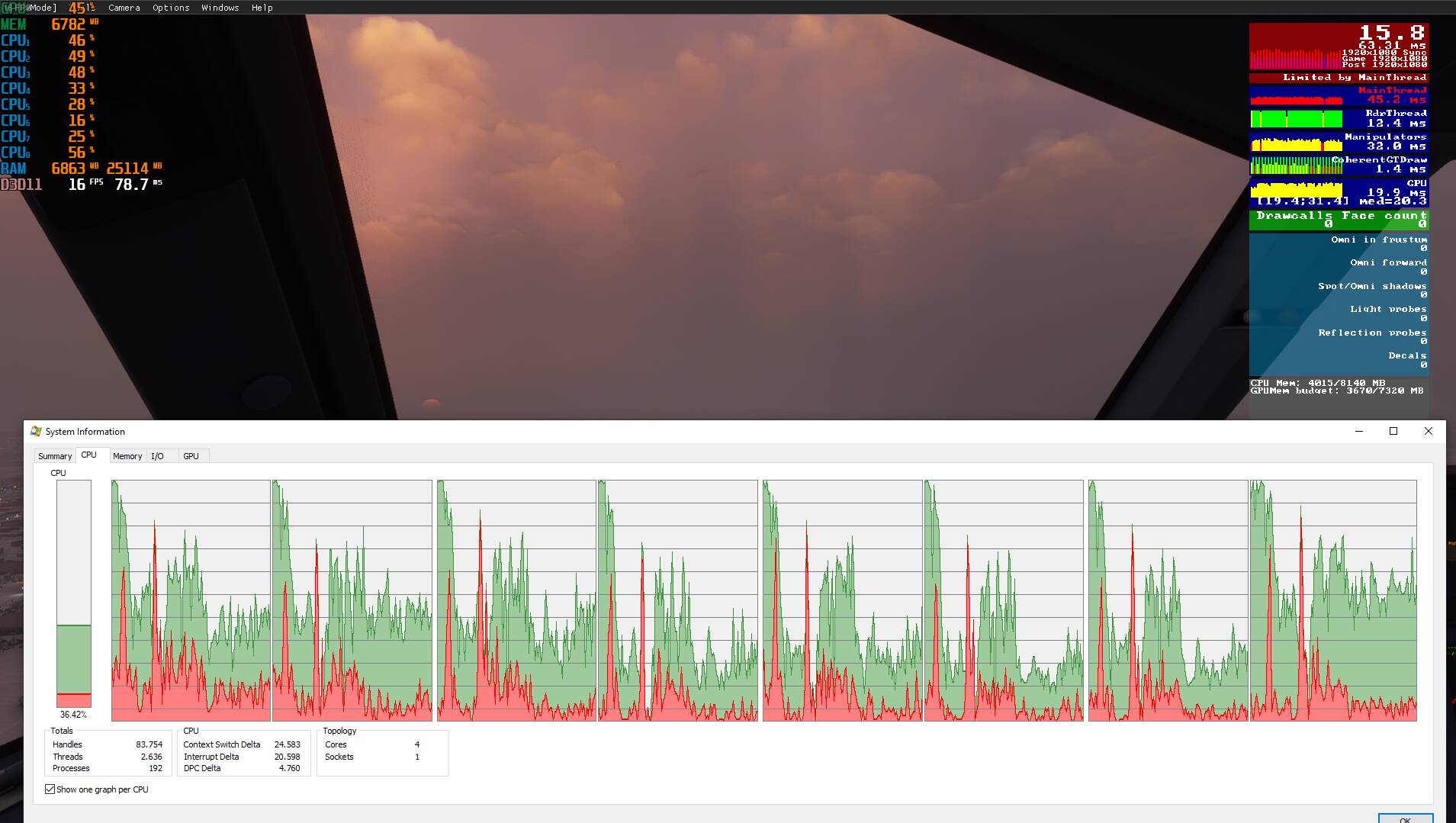The height and width of the screenshot is (823, 1456).
Task: Click the Light probes label
Action: pyautogui.click(x=1388, y=309)
